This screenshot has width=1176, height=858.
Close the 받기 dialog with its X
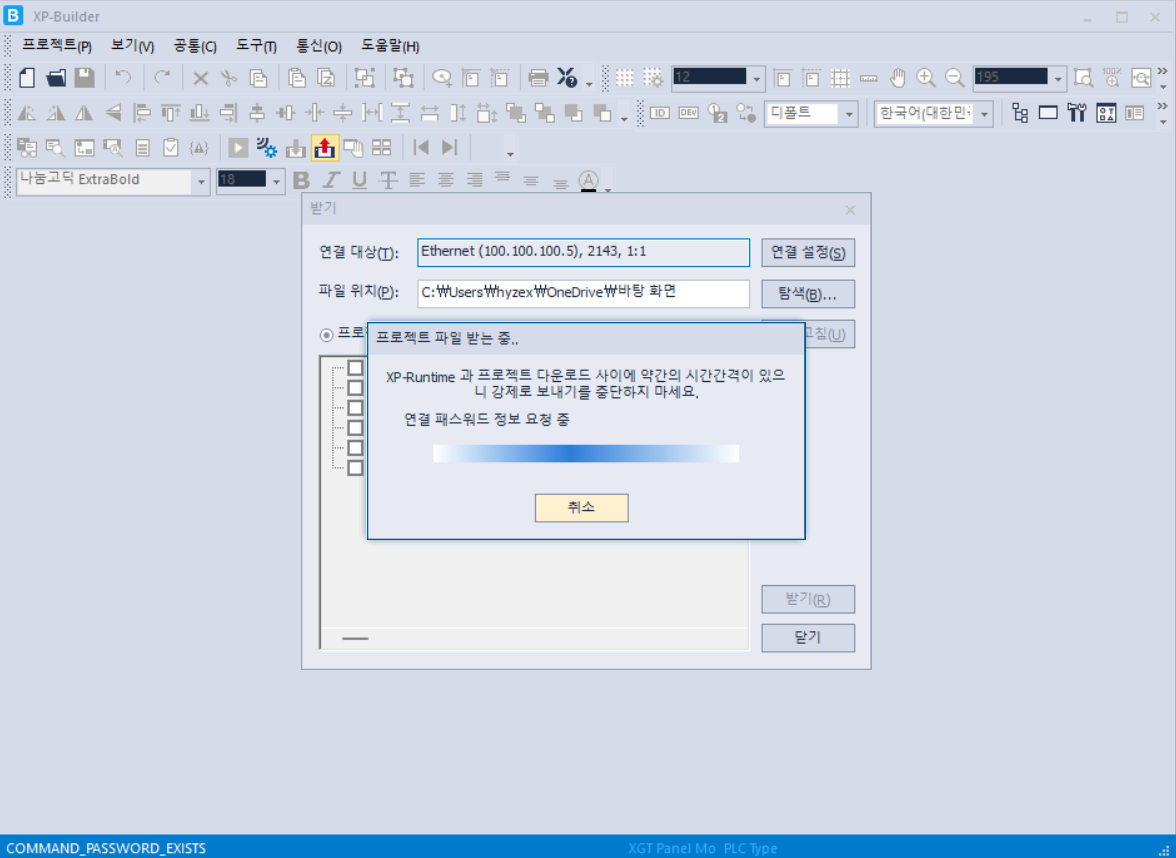[x=850, y=210]
